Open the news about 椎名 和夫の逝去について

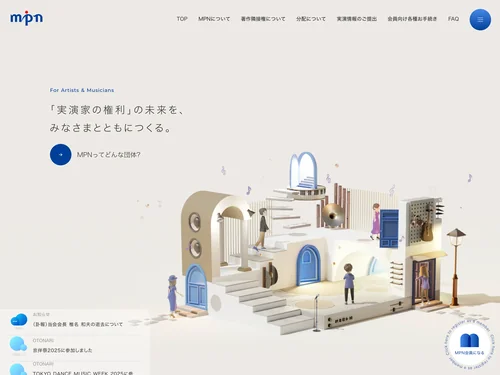click(x=78, y=324)
